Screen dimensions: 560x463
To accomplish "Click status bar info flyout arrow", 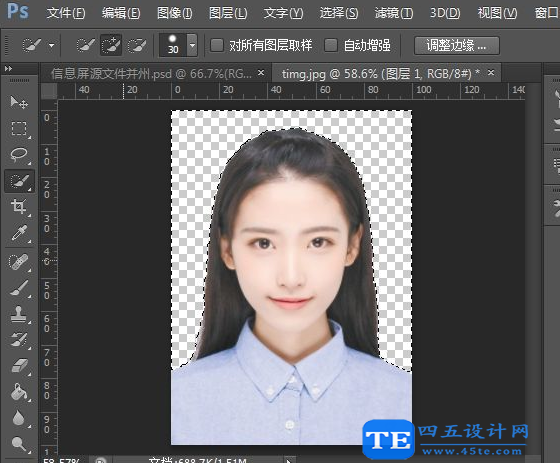I will (289, 460).
